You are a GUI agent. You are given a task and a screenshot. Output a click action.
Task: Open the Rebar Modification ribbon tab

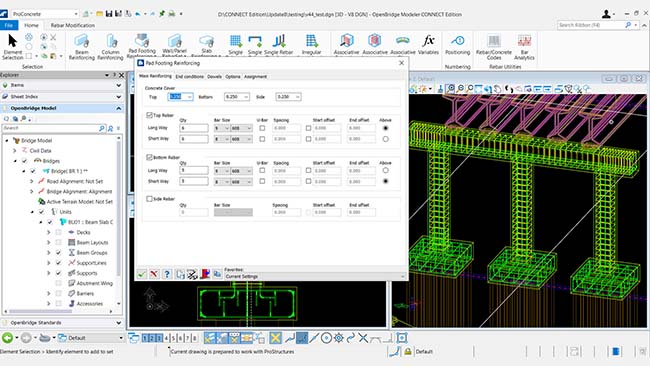73,25
